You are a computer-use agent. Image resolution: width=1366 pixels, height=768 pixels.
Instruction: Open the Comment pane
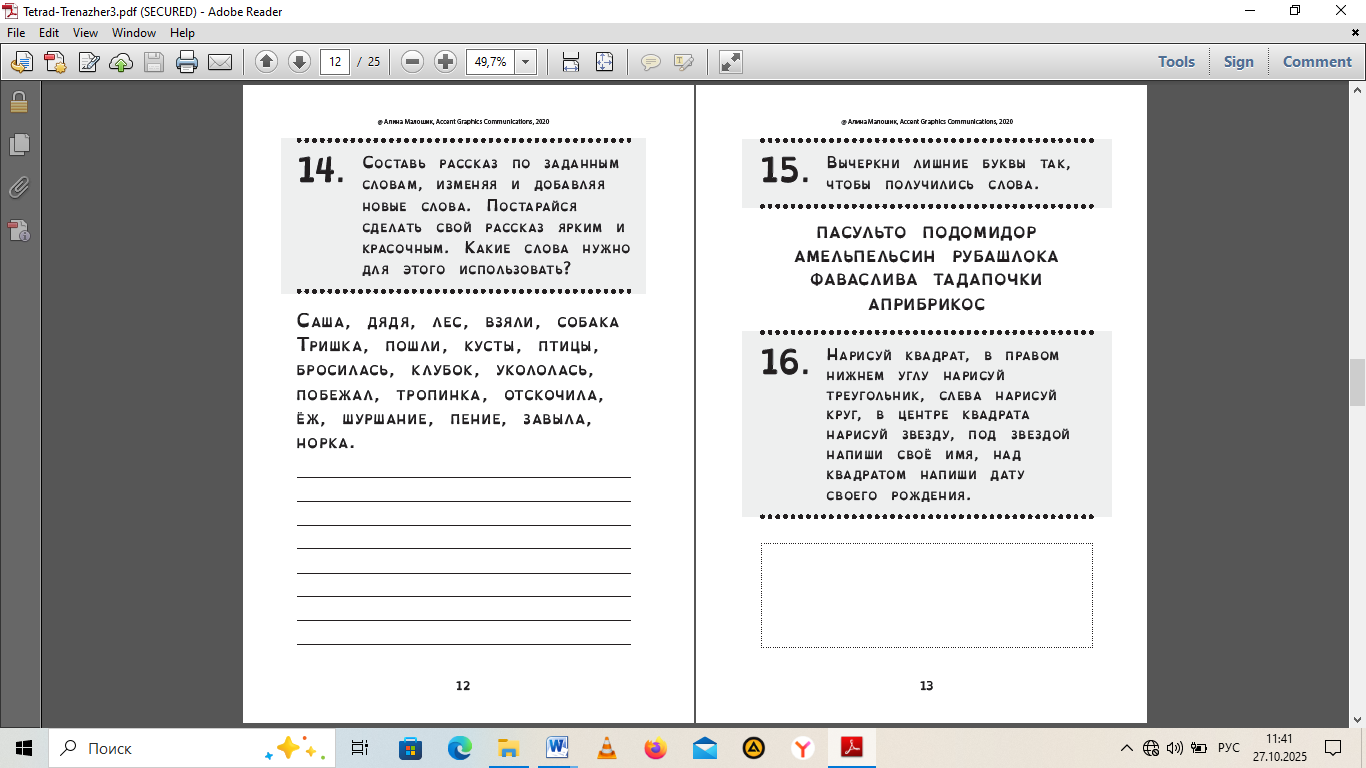1317,62
